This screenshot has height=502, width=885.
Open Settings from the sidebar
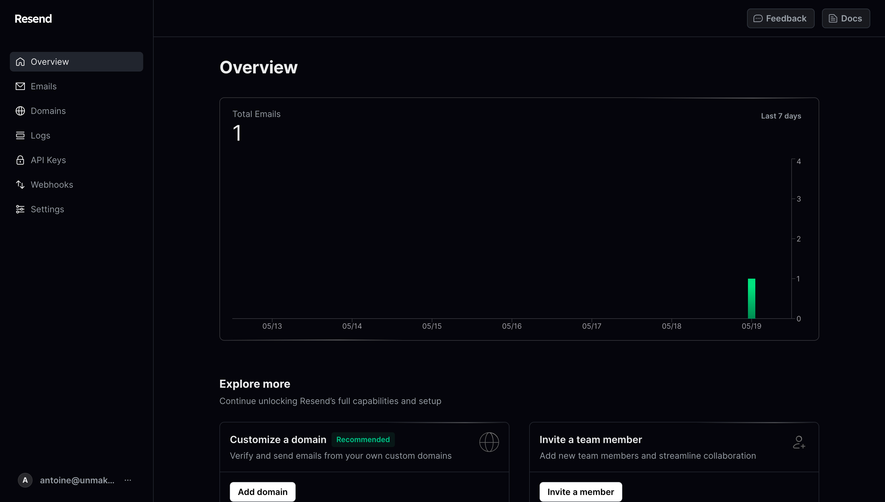(76, 209)
